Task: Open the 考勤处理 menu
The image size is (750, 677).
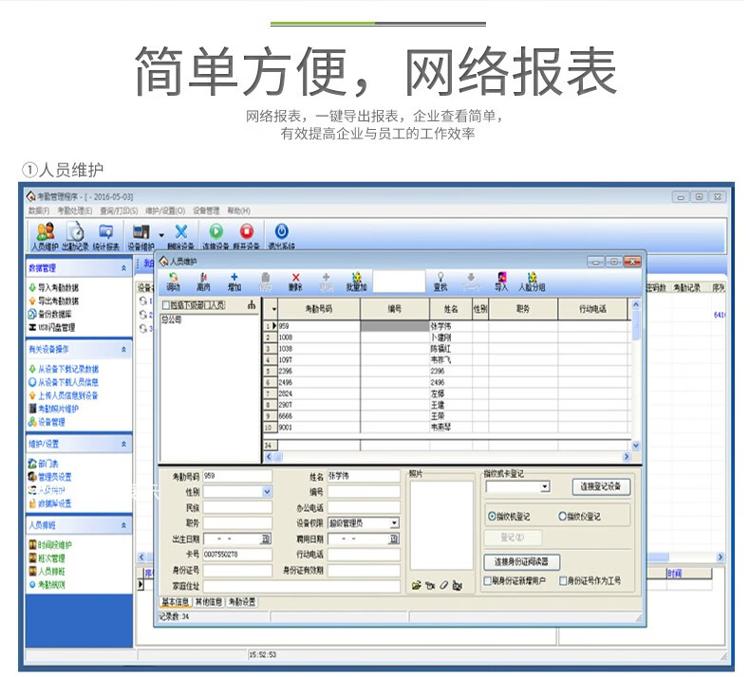Action: click(x=75, y=211)
